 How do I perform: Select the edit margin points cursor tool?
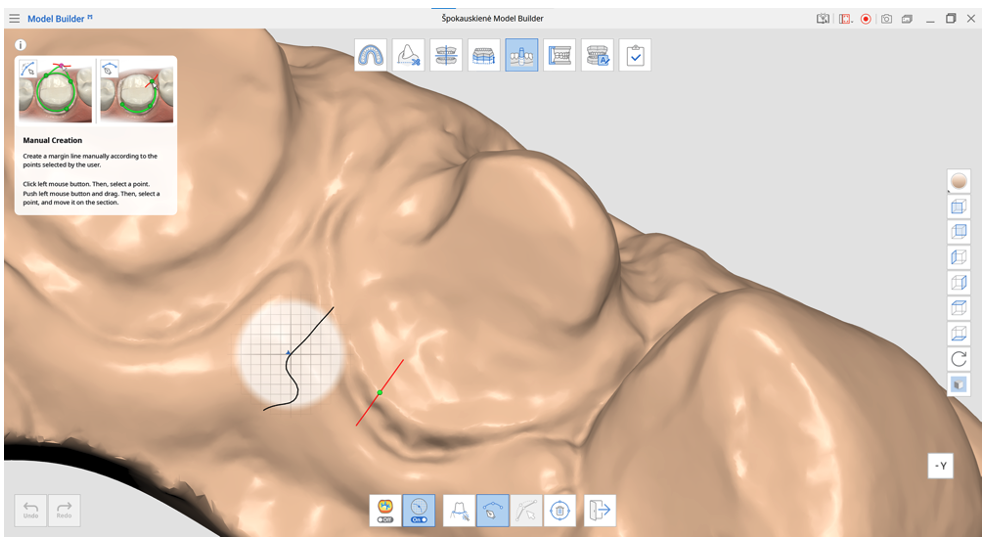pyautogui.click(x=526, y=510)
